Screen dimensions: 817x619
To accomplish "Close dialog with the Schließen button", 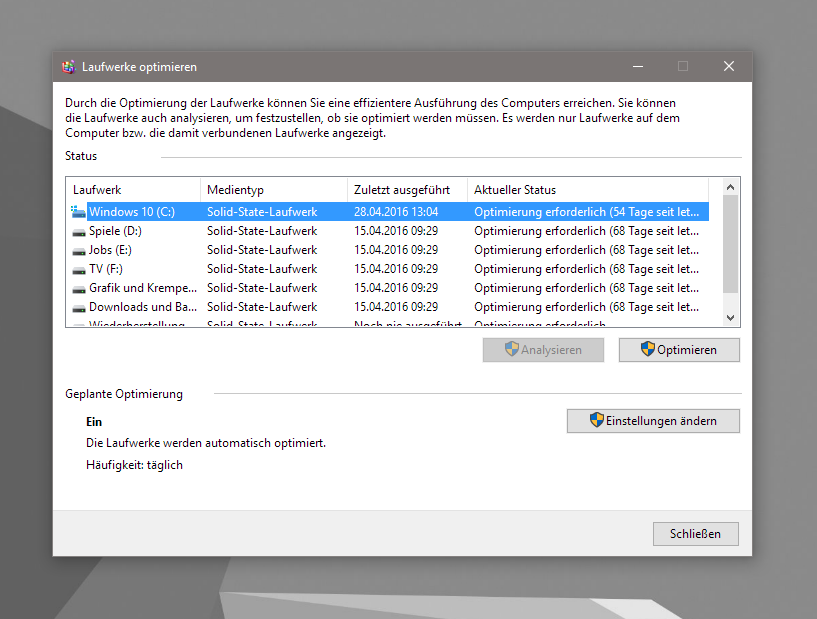I will click(x=696, y=534).
